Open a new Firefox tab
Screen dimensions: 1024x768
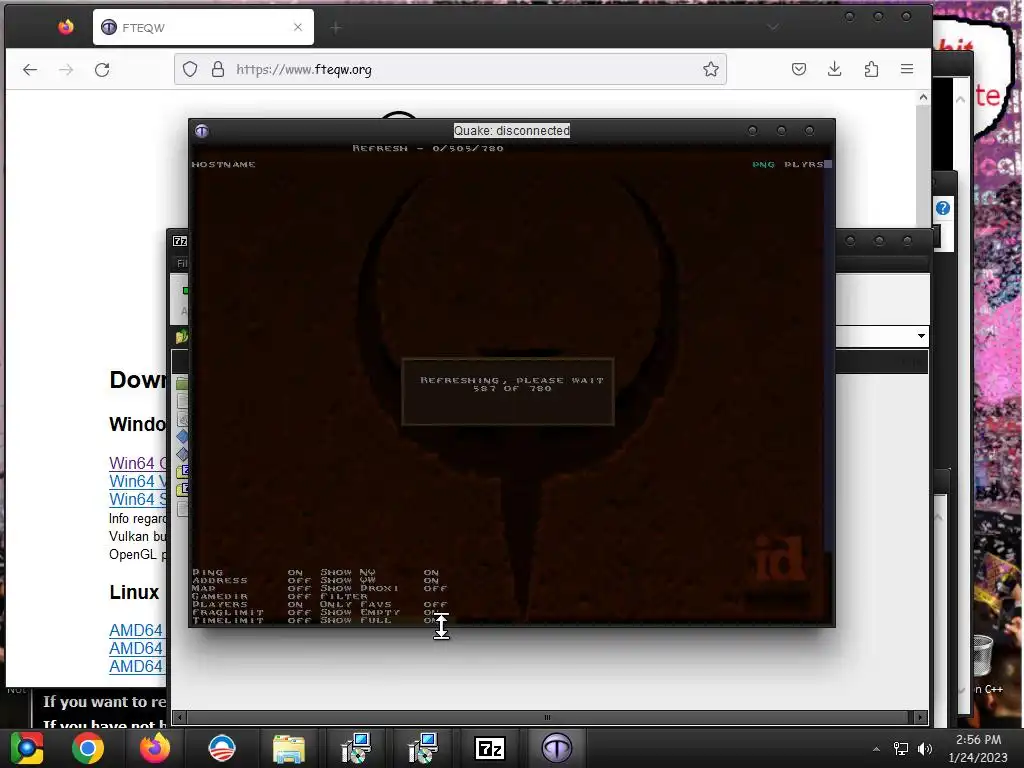pos(336,27)
